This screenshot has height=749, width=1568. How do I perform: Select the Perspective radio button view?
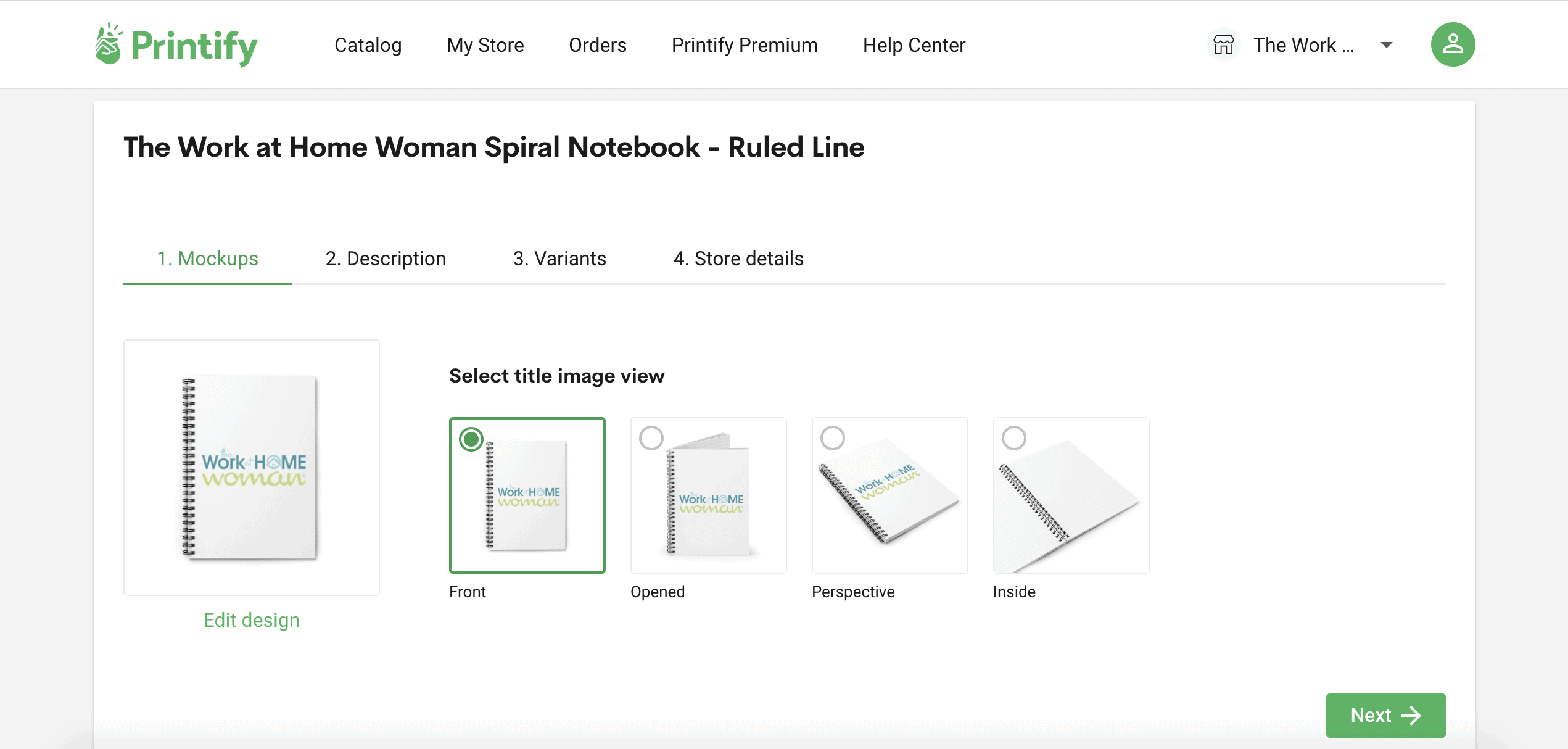[x=833, y=435]
